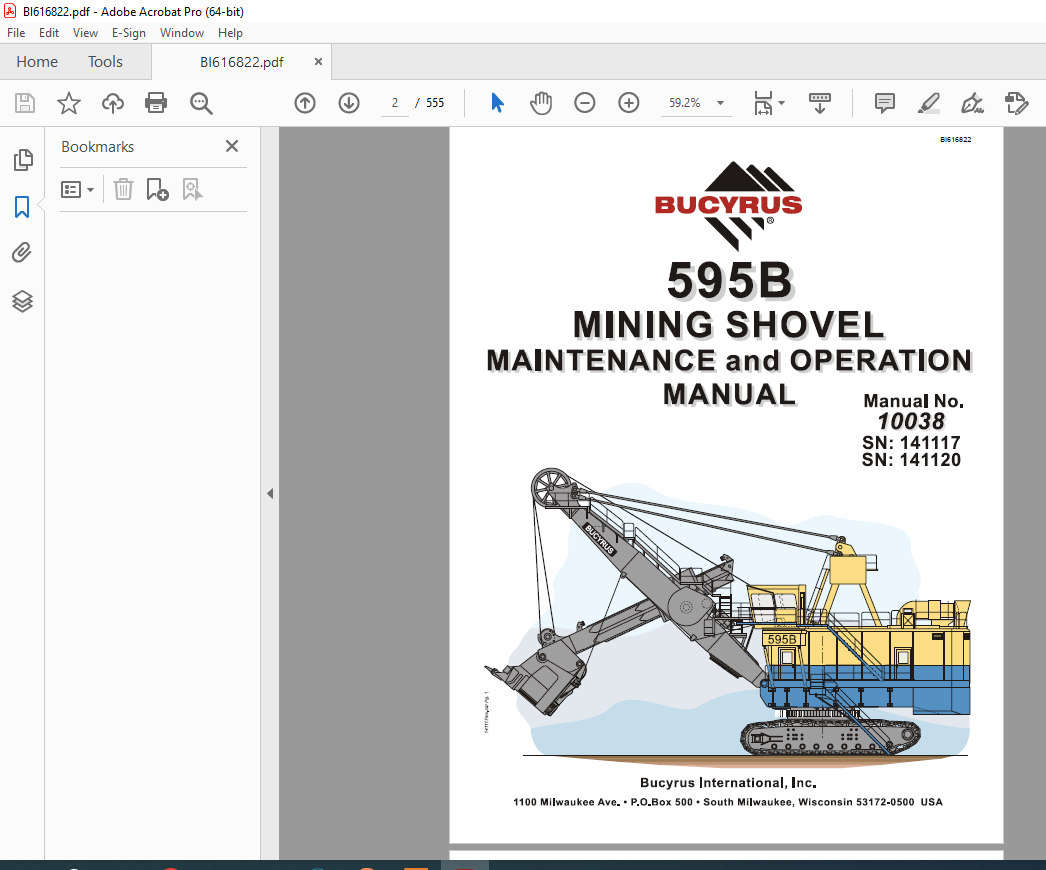1046x870 pixels.
Task: Add a sticky note comment
Action: pyautogui.click(x=885, y=103)
